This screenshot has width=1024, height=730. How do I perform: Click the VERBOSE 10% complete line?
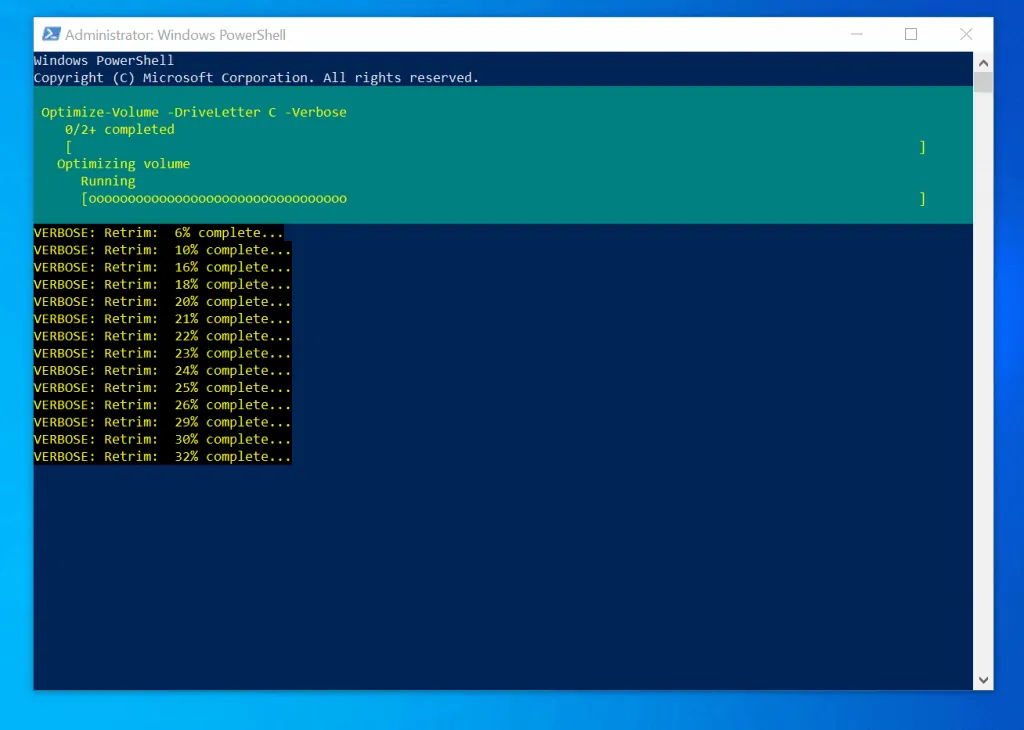160,249
